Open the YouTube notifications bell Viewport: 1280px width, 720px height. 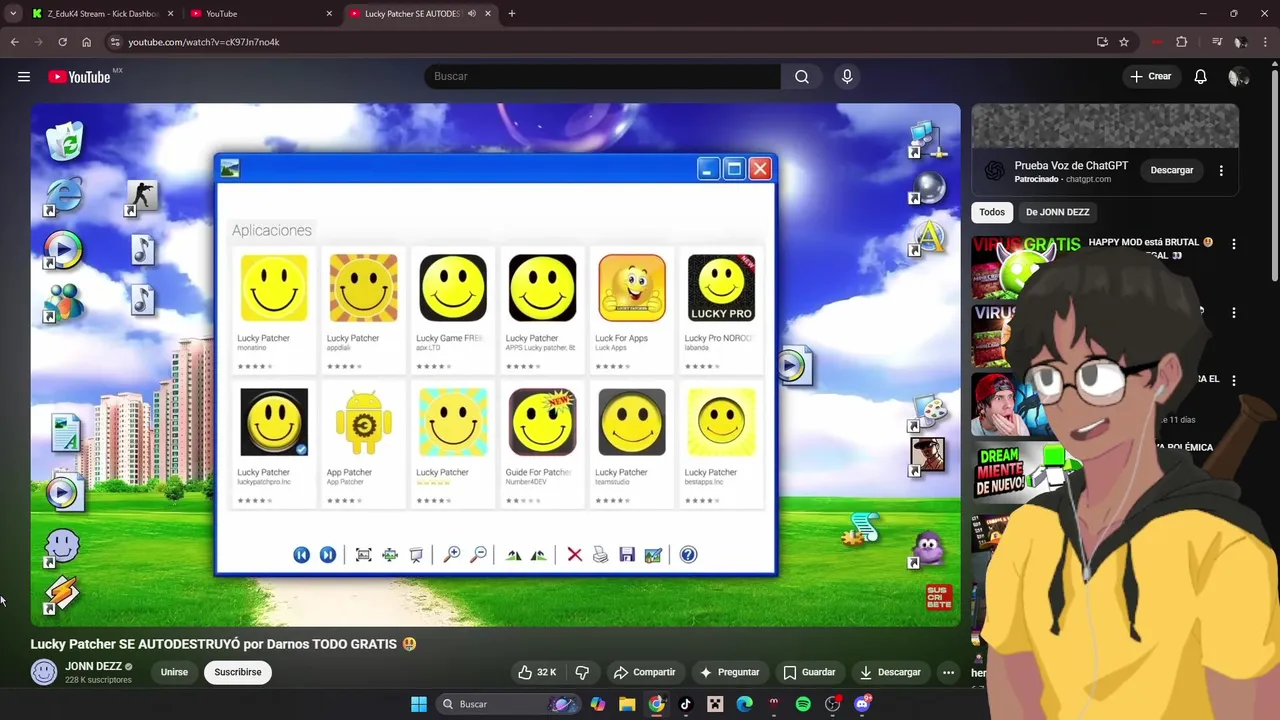1200,77
